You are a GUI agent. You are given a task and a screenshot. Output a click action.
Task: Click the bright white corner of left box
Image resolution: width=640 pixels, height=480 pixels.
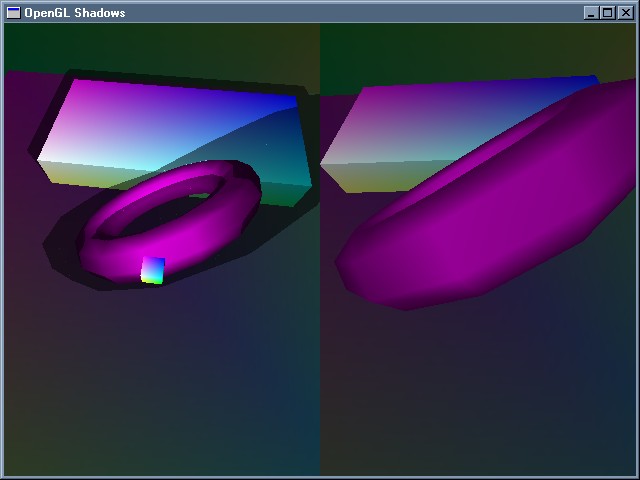tap(50, 155)
